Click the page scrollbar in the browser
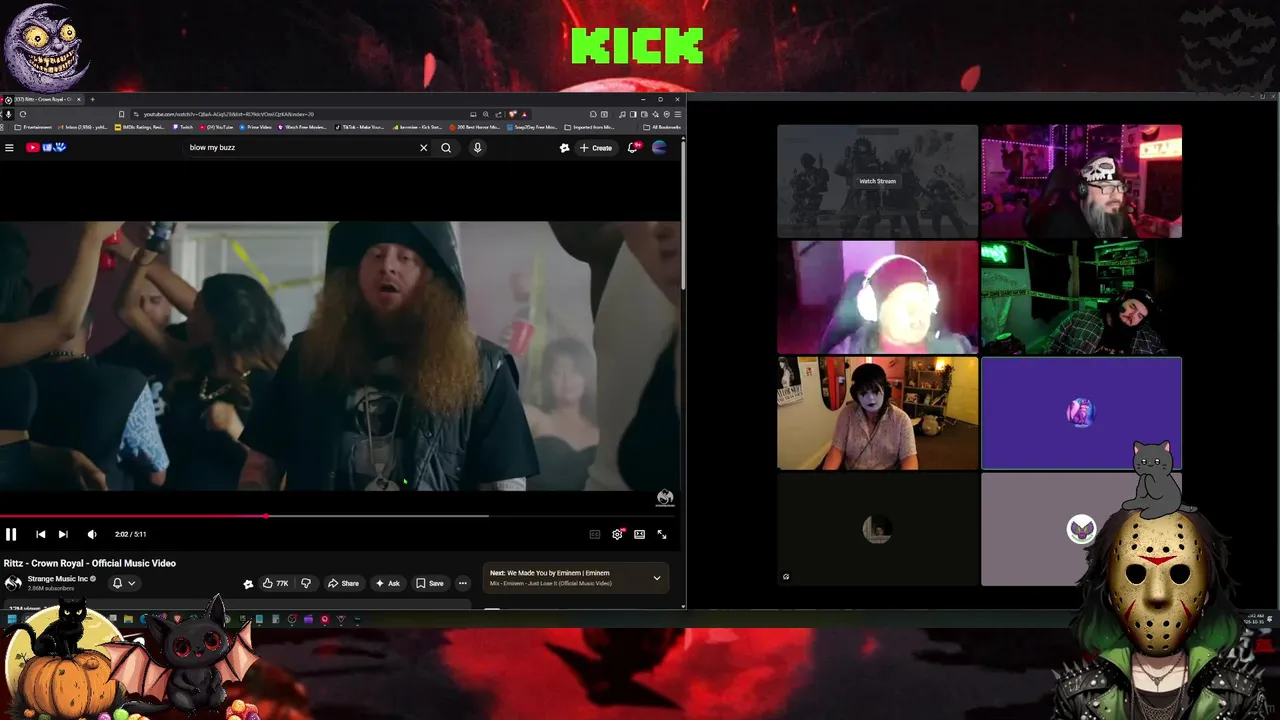The width and height of the screenshot is (1280, 720). pos(684,215)
